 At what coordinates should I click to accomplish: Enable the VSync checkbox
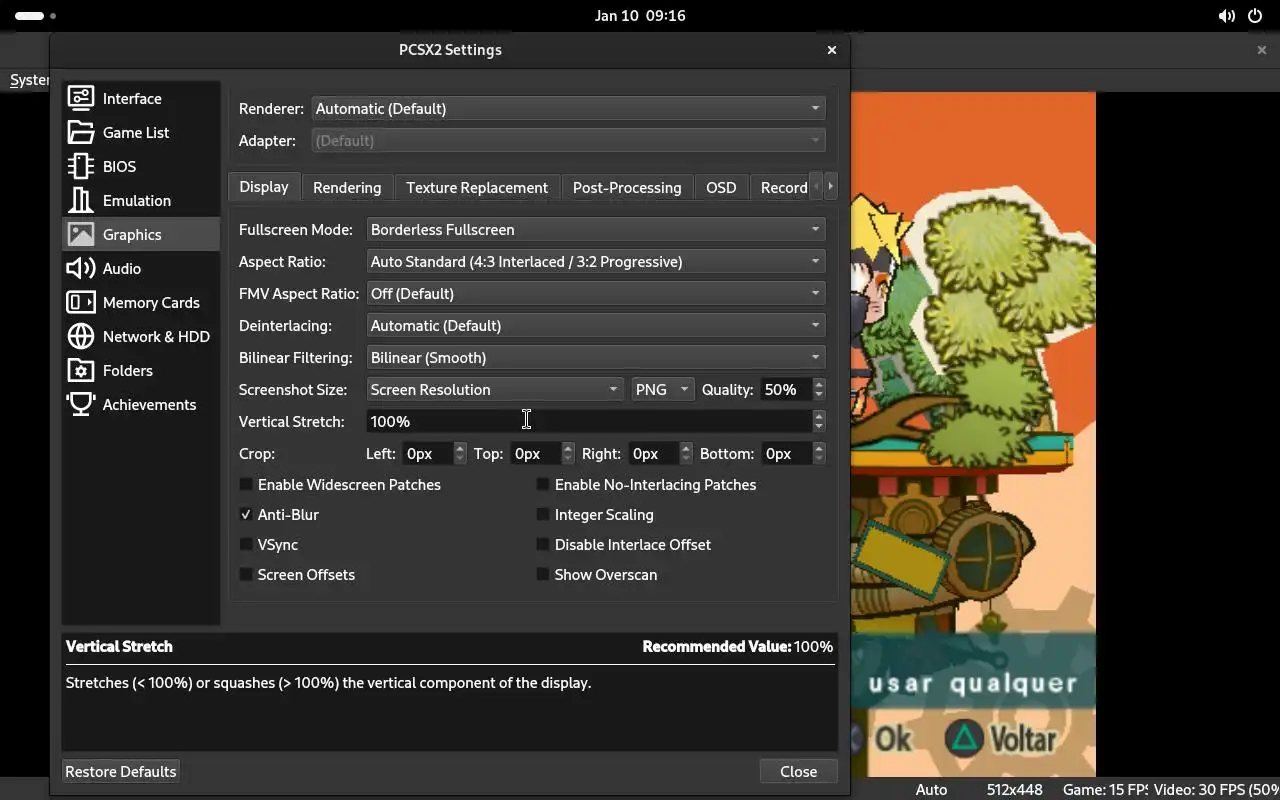point(246,544)
